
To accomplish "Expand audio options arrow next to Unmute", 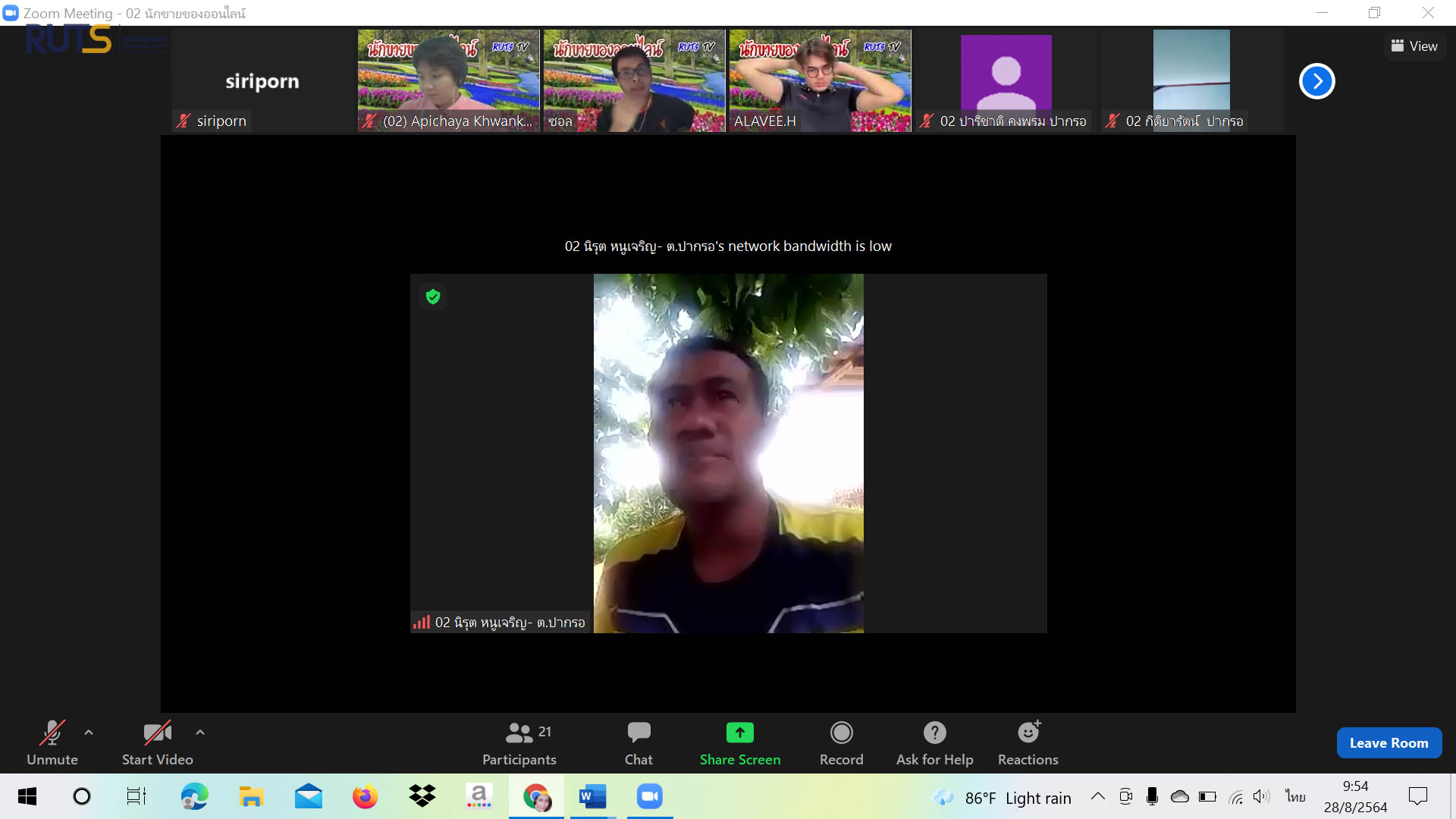I will pyautogui.click(x=89, y=733).
